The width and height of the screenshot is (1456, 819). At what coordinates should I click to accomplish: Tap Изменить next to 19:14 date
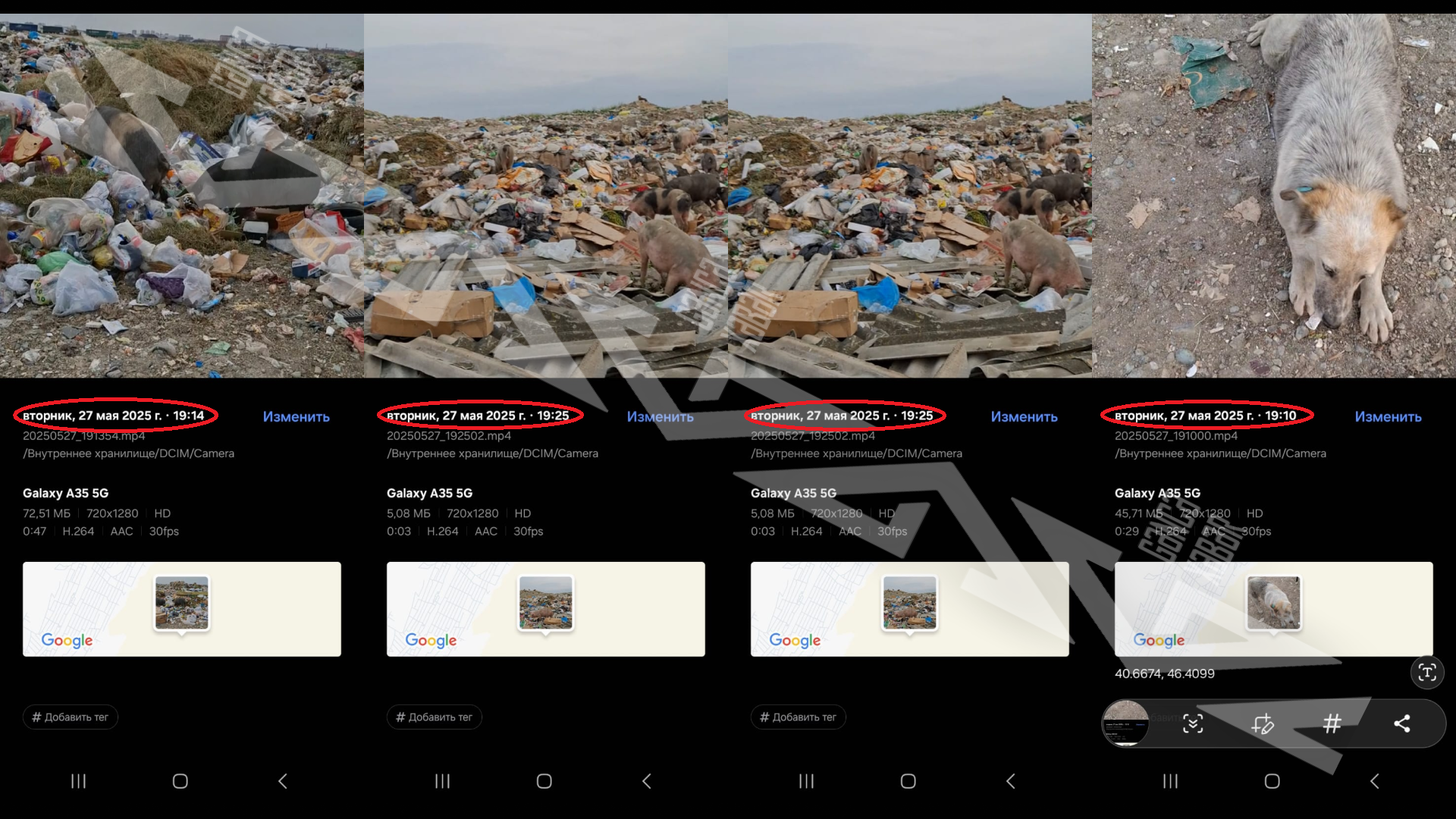(297, 416)
